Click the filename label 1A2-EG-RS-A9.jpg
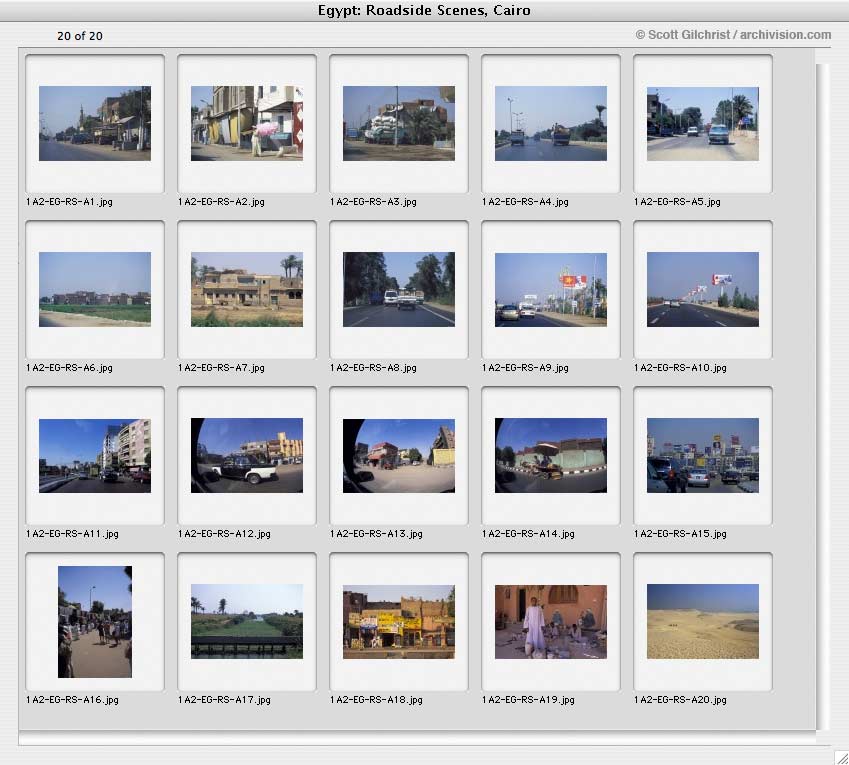Viewport: 849px width, 765px height. [525, 368]
